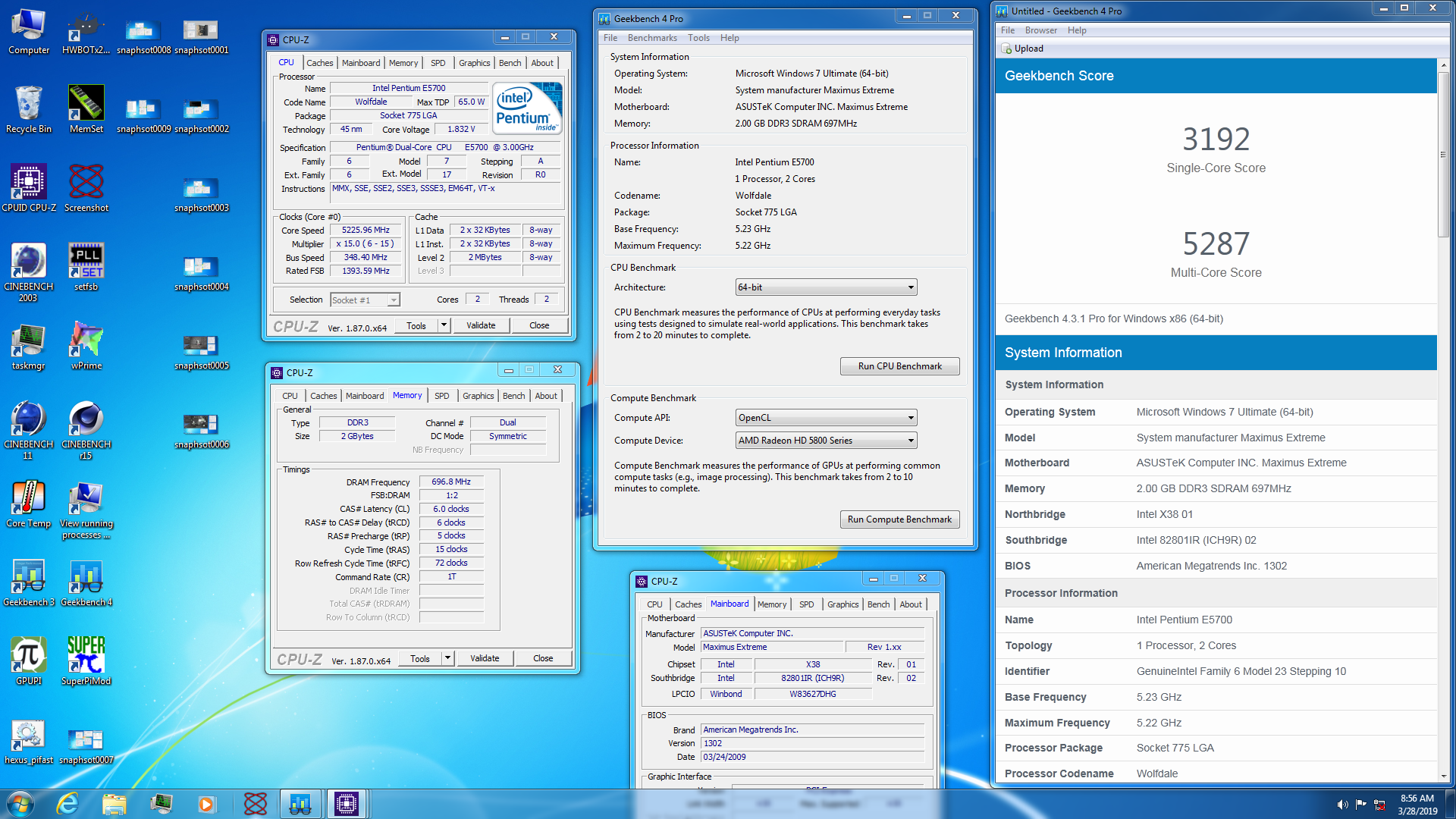1456x819 pixels.
Task: Open the CINEBENCH 11 desktop icon
Action: coord(29,430)
